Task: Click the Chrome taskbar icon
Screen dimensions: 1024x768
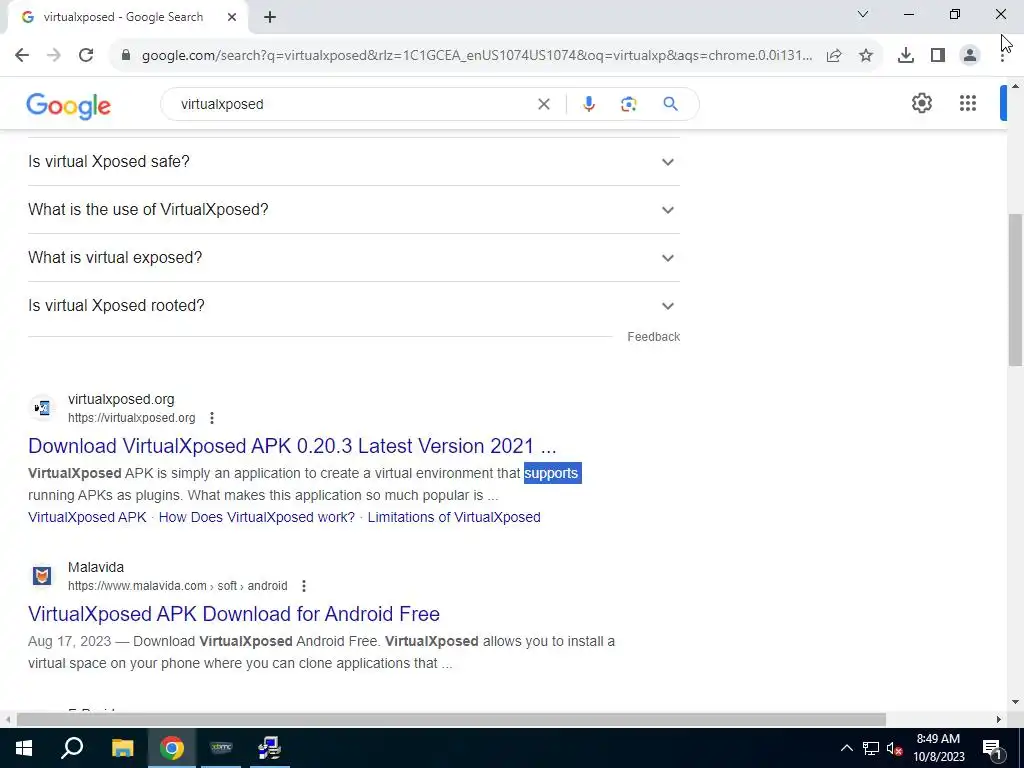Action: click(x=172, y=748)
